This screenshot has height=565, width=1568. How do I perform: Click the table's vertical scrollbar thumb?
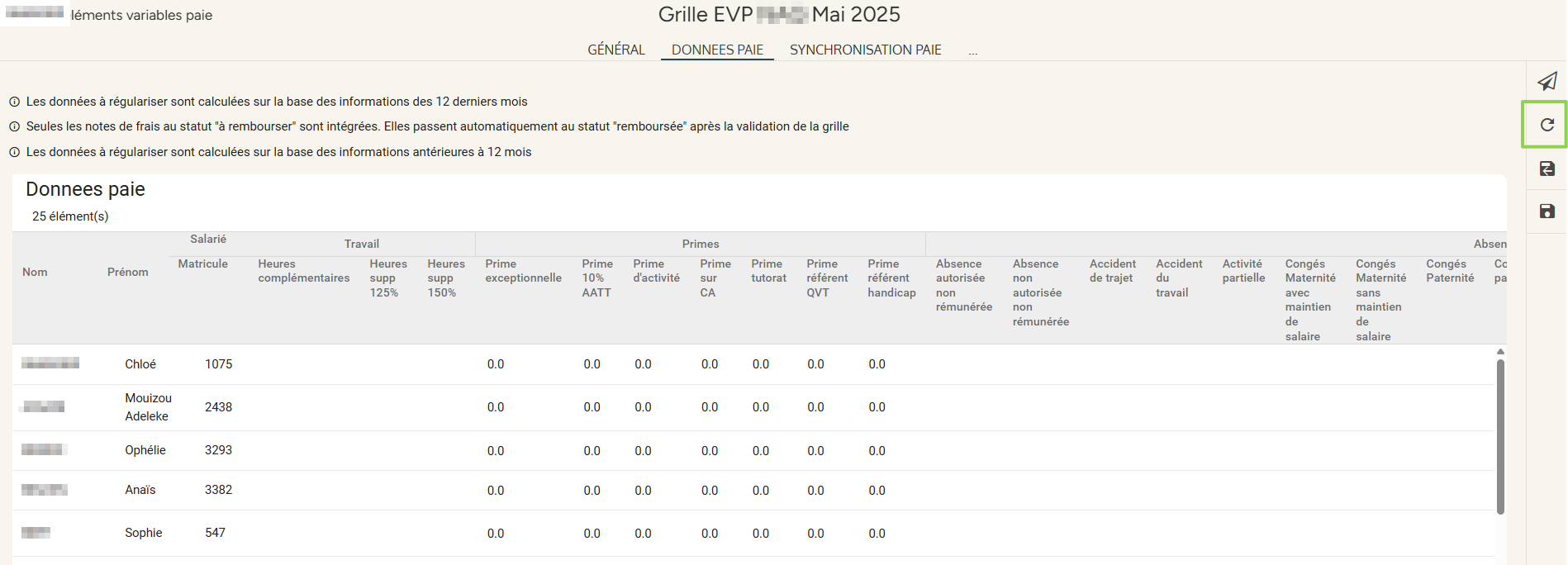[x=1500, y=436]
